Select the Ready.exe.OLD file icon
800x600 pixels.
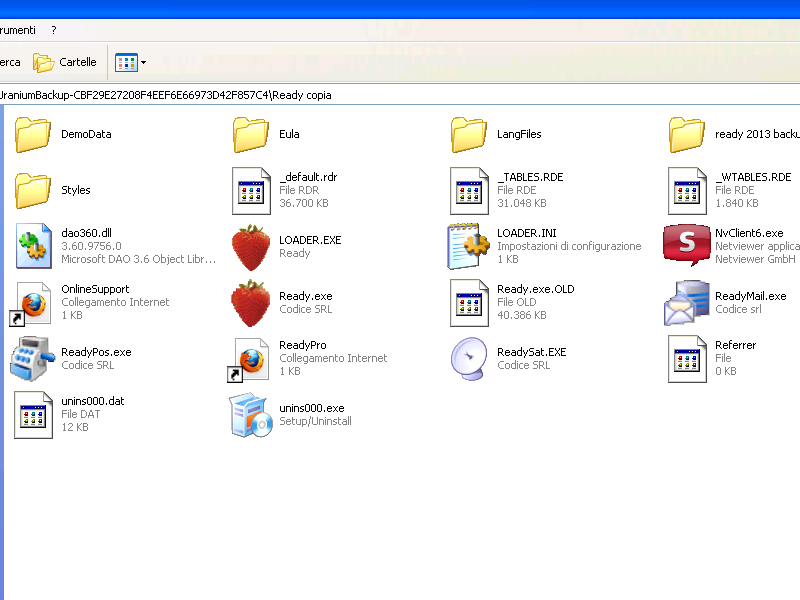(469, 303)
